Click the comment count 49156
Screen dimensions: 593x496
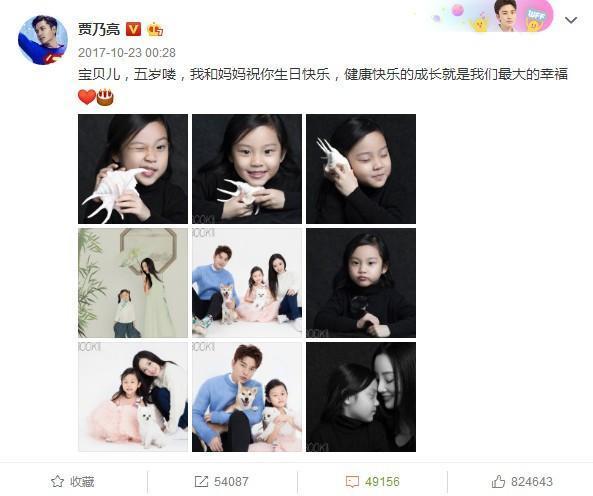(382, 481)
